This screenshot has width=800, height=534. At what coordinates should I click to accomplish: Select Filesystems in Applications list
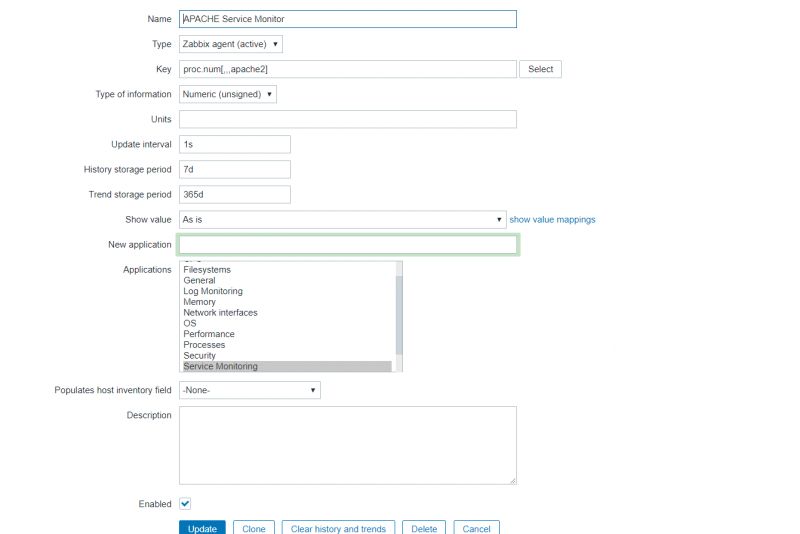[x=207, y=270]
